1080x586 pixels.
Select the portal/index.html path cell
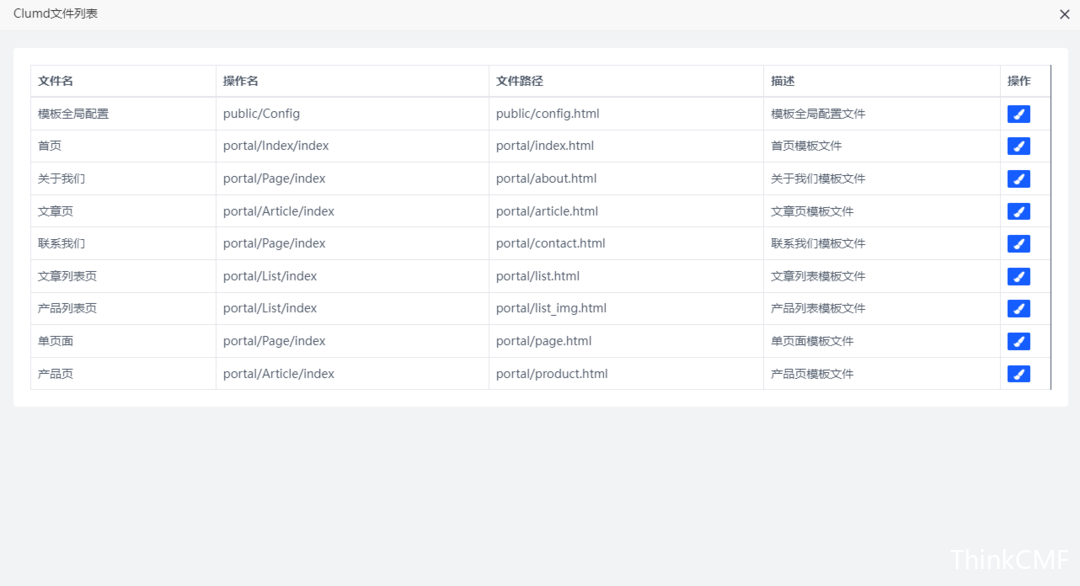pyautogui.click(x=545, y=146)
